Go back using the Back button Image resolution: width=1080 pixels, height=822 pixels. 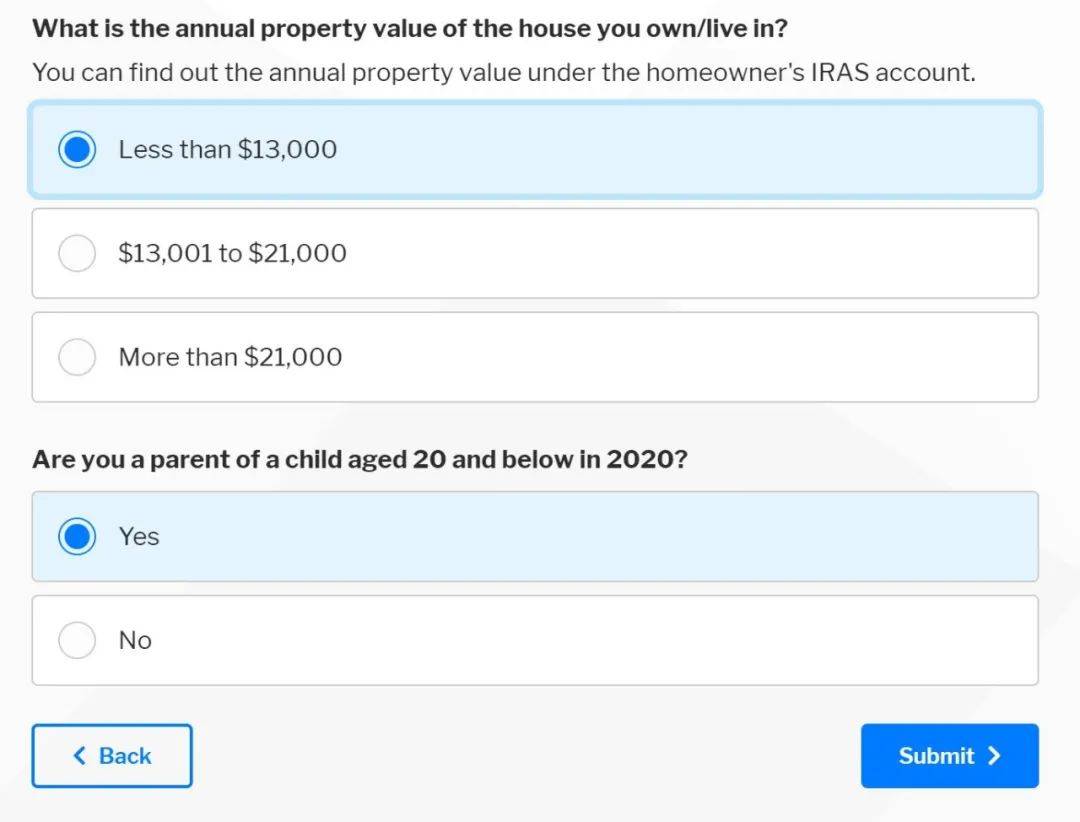coord(112,756)
